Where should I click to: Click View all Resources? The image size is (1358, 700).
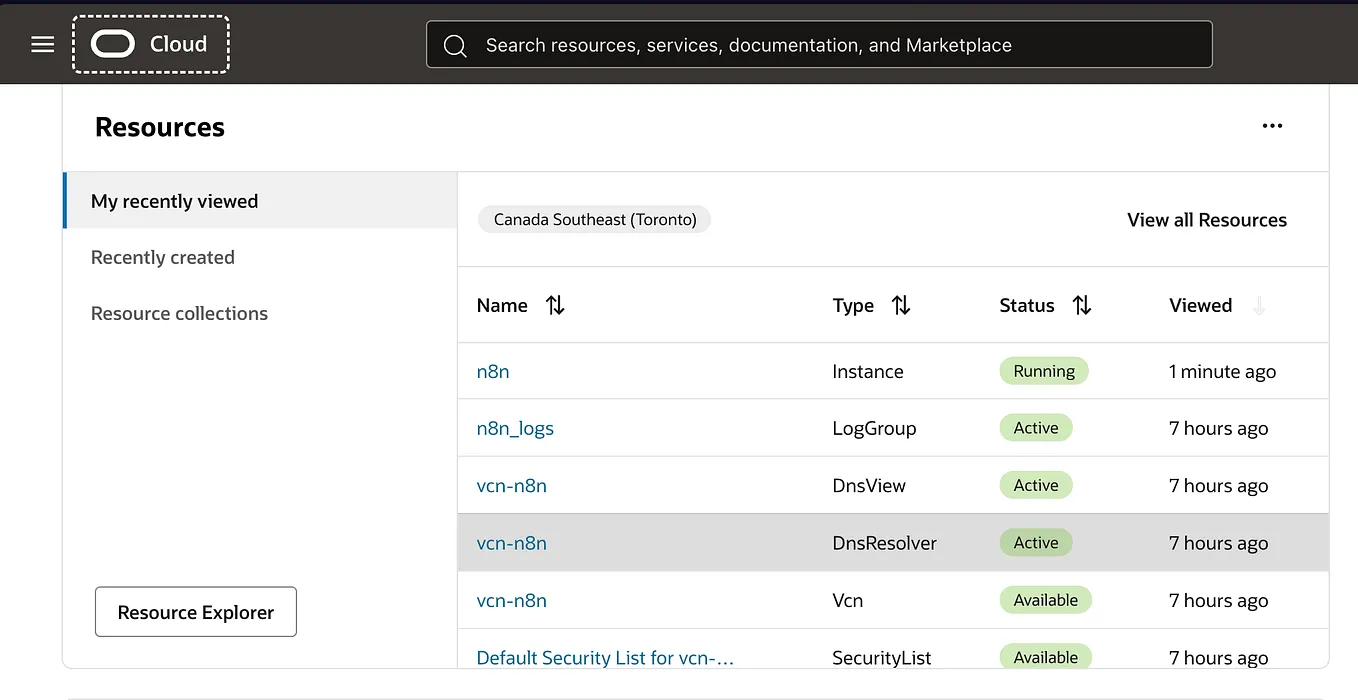coord(1206,220)
